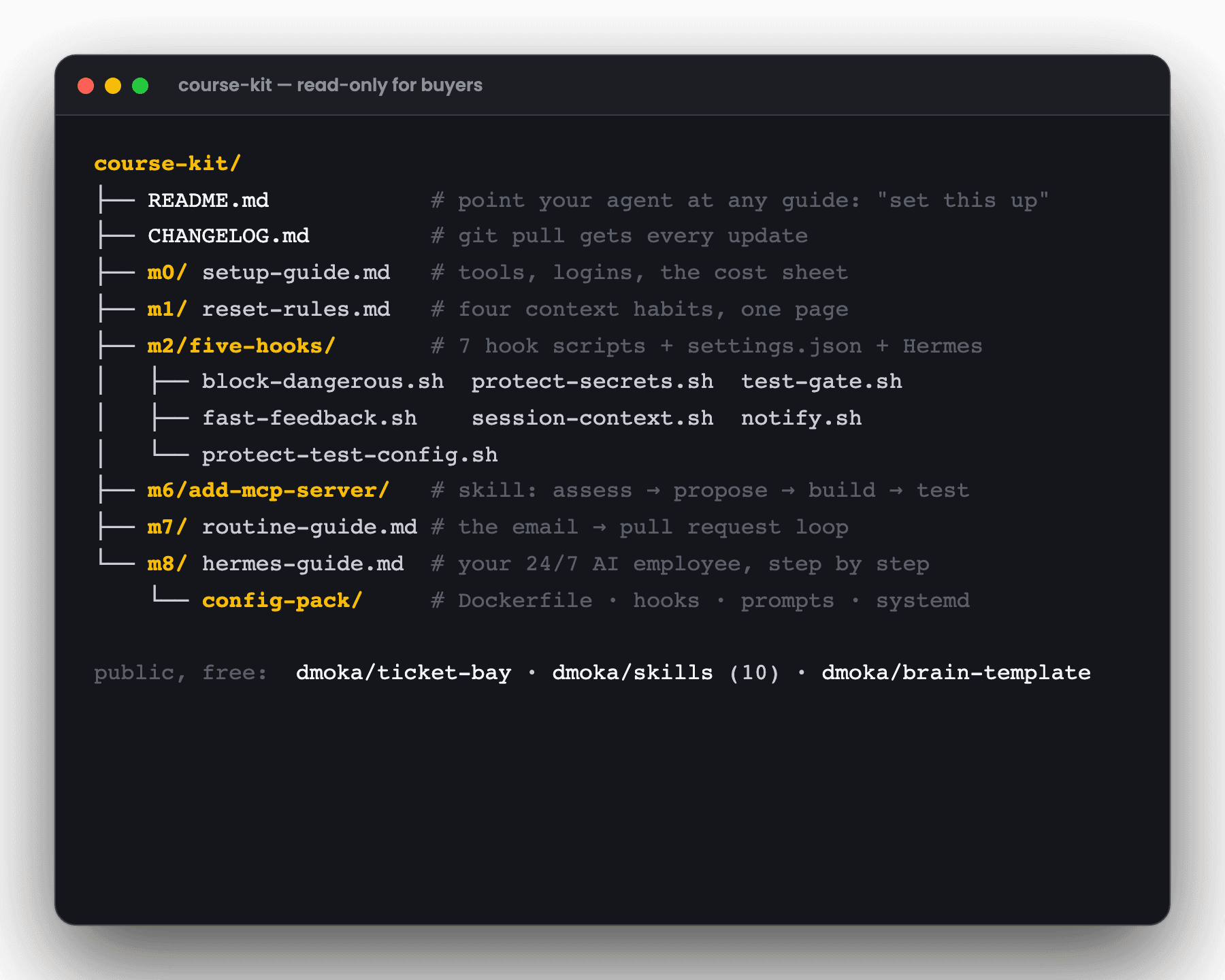This screenshot has width=1225, height=980.
Task: Click the yellow minimize window button
Action: (x=113, y=86)
